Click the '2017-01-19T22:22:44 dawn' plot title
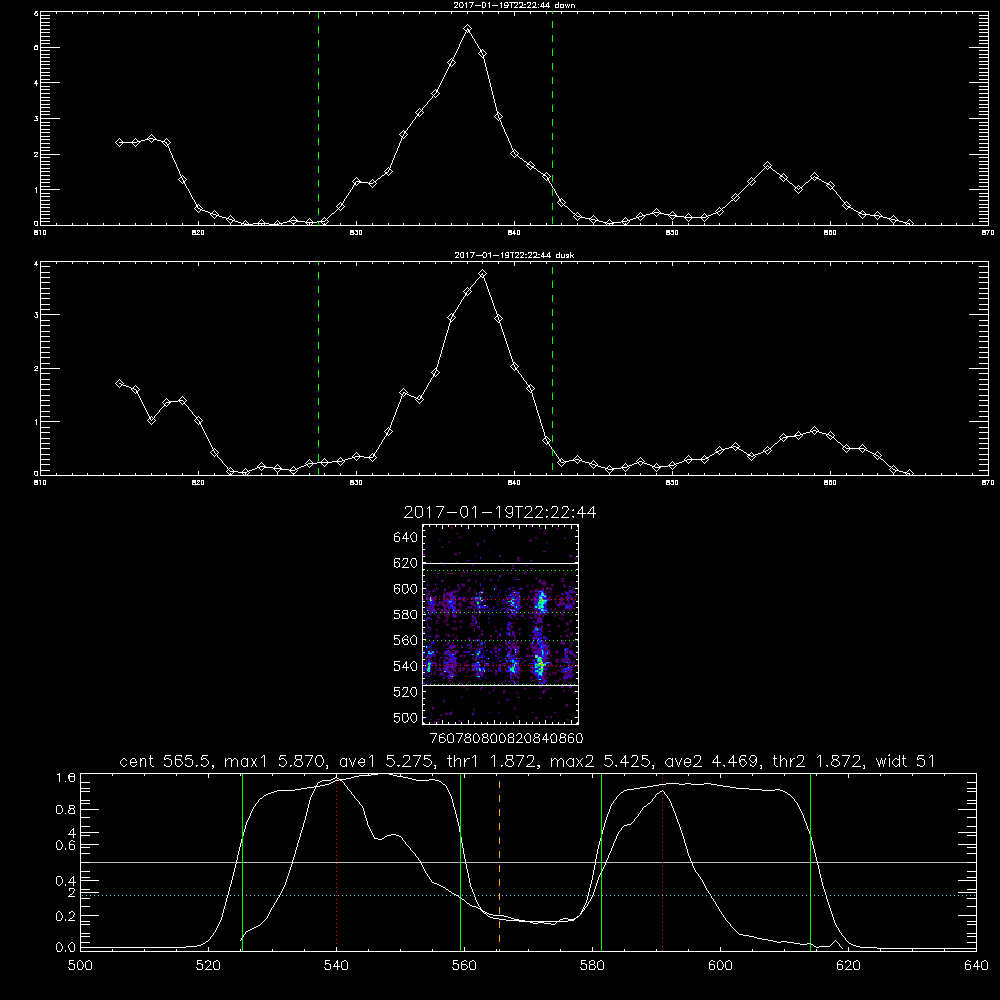The height and width of the screenshot is (1000, 1000). tap(514, 5)
